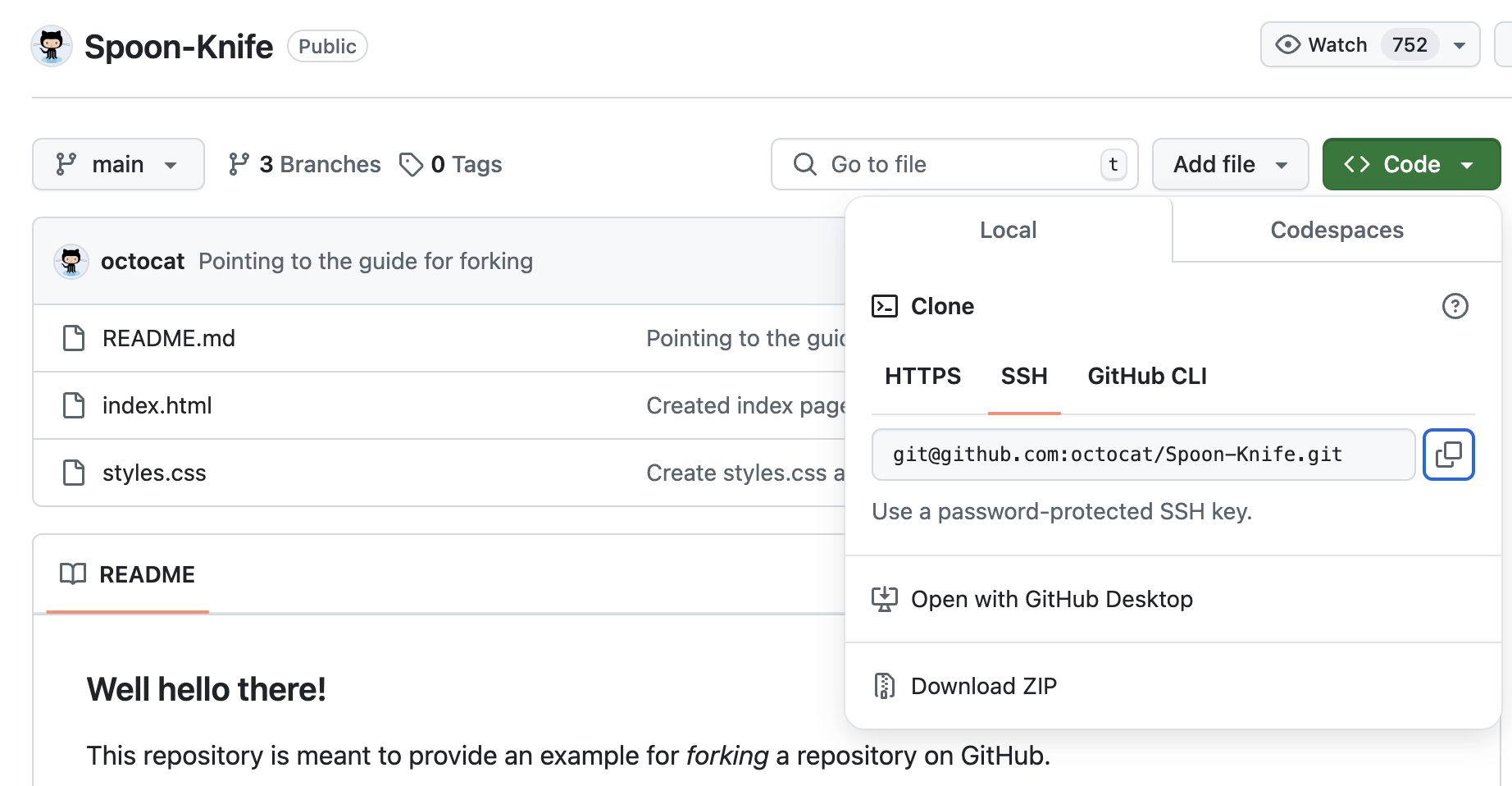Click the book icon beside README heading
Image resolution: width=1512 pixels, height=786 pixels.
(73, 574)
